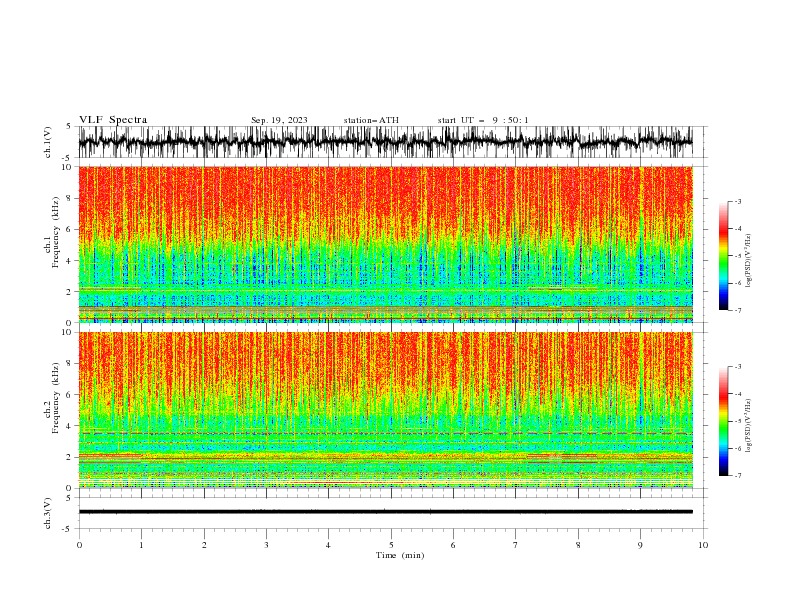Select the date "Sep. 19, 2023"
This screenshot has height=612, width=792.
click(279, 120)
